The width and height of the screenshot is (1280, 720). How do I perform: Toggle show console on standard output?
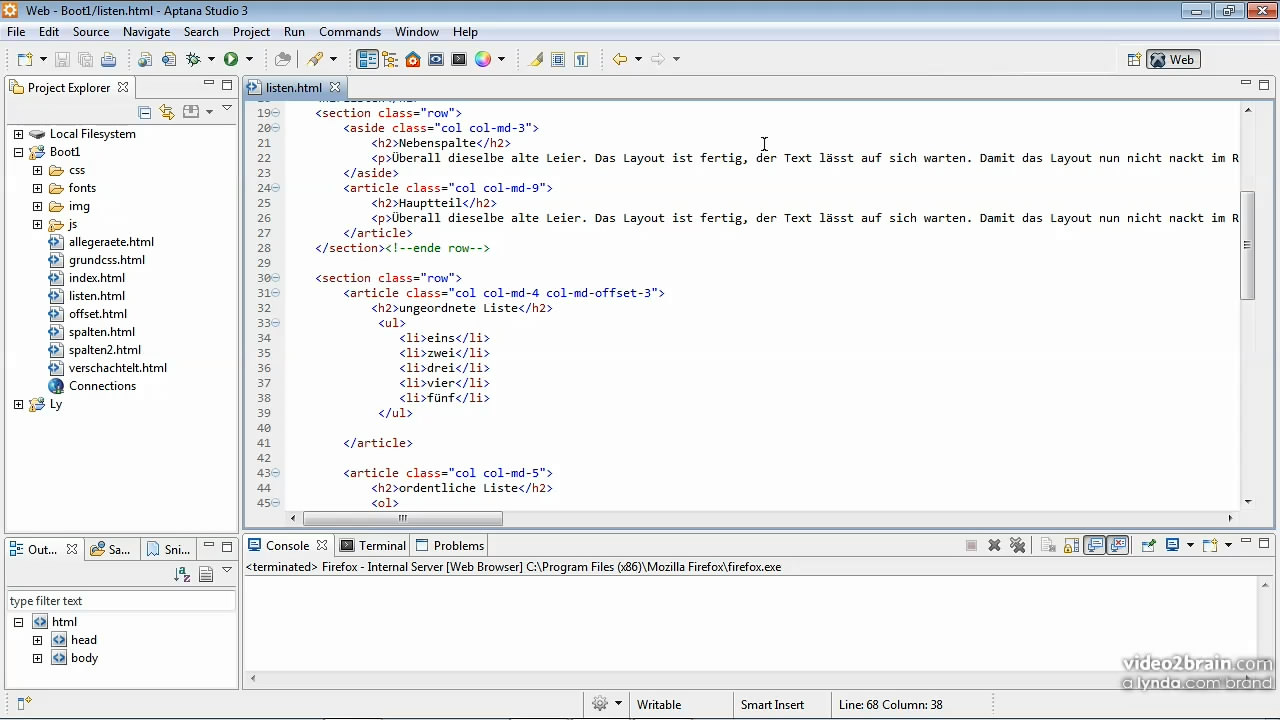(1095, 545)
